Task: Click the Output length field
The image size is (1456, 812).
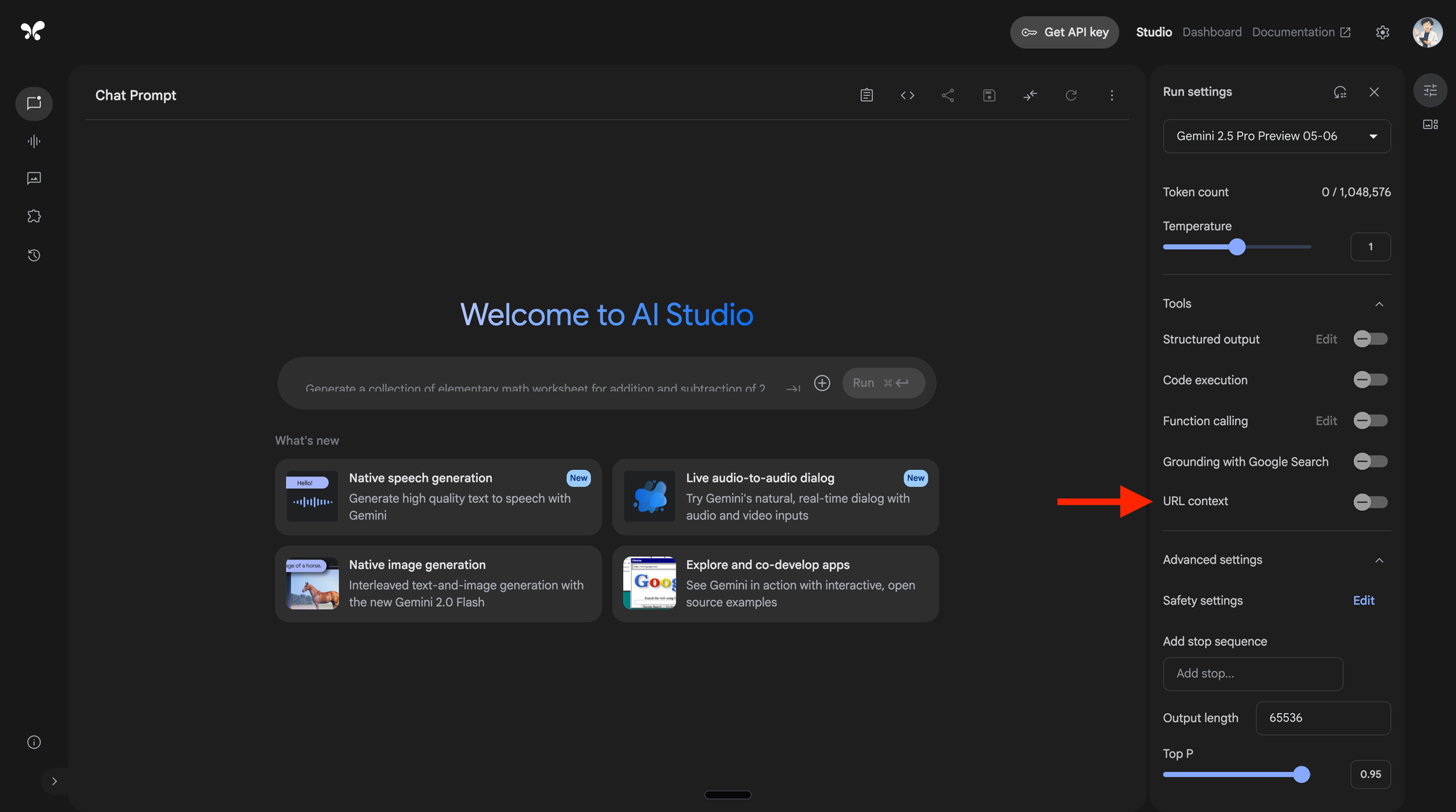Action: coord(1323,718)
